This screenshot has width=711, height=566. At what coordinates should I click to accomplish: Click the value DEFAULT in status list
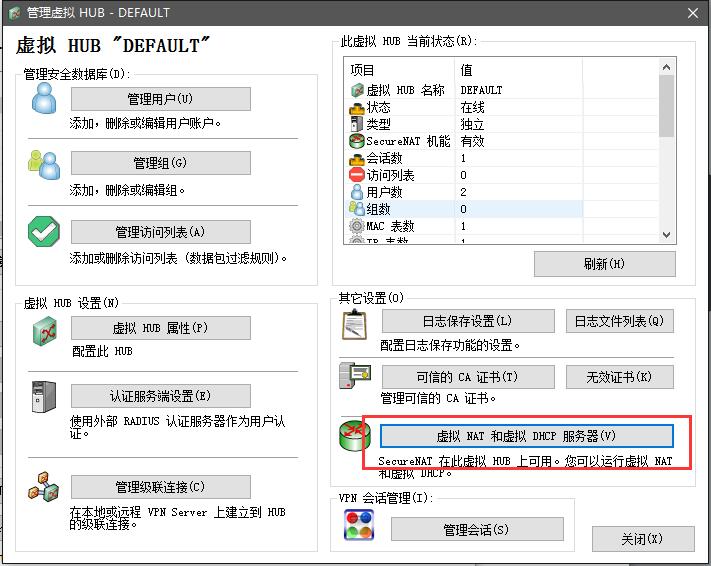coord(481,90)
